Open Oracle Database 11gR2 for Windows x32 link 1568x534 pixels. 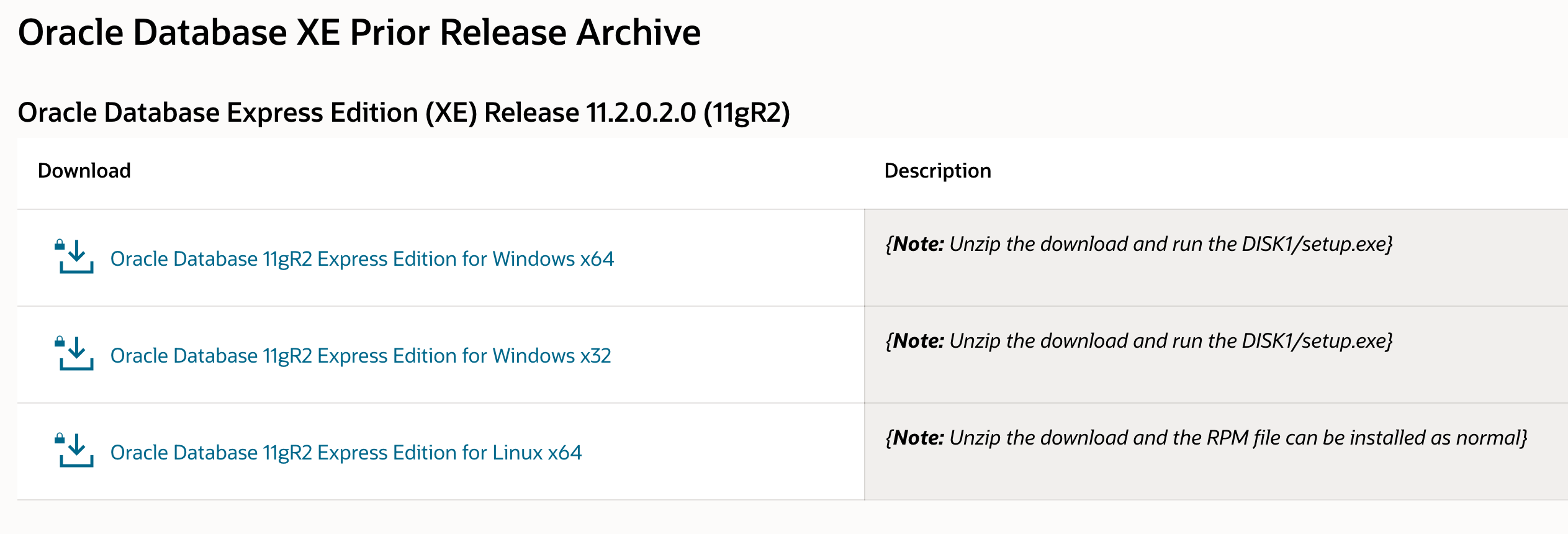click(361, 356)
